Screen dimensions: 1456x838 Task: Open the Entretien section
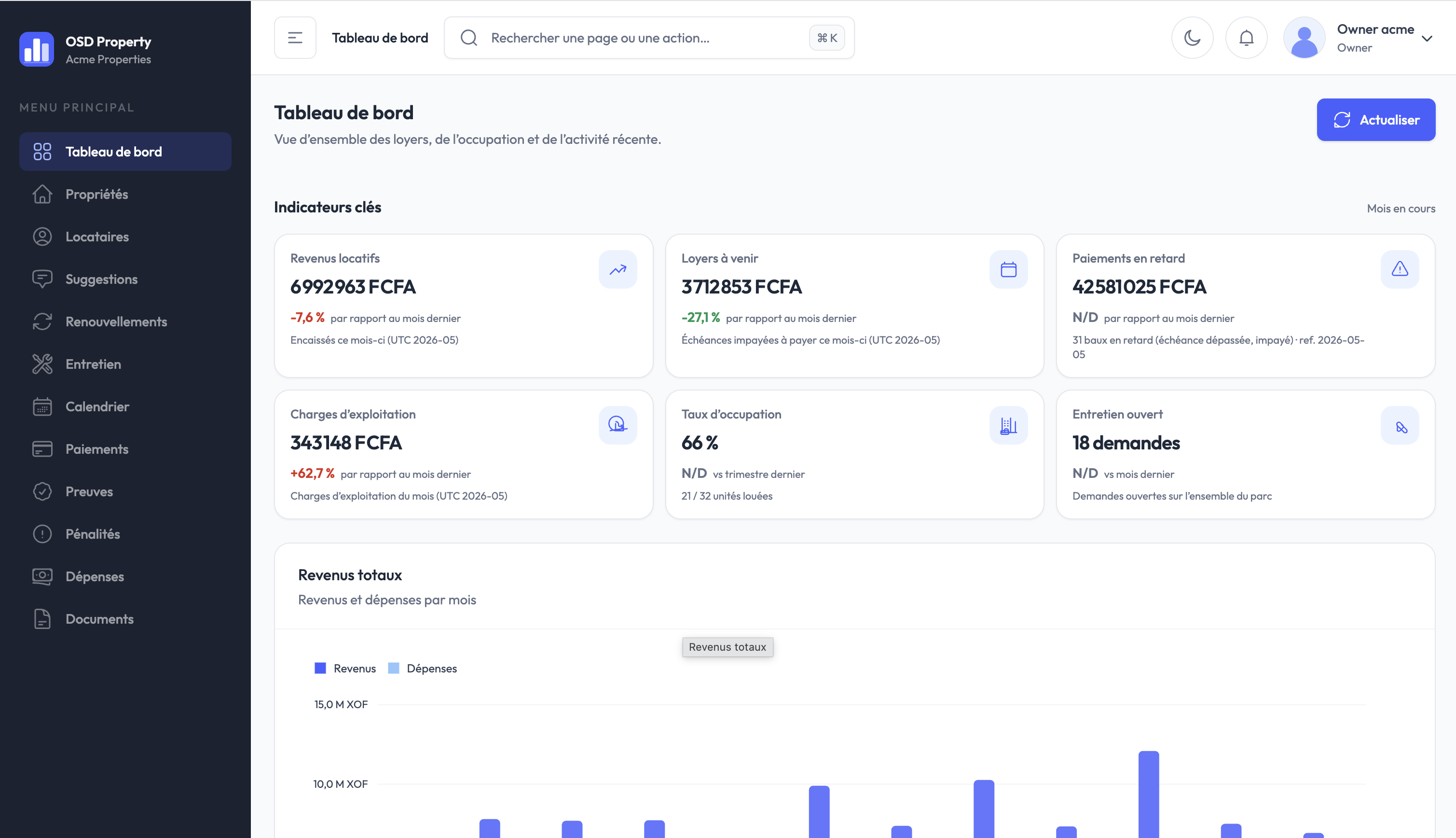coord(125,364)
